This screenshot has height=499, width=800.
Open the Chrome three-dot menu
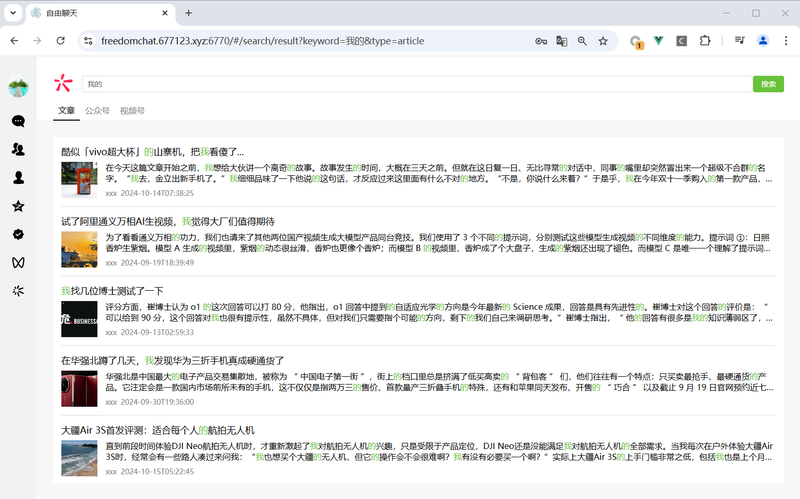coord(786,41)
